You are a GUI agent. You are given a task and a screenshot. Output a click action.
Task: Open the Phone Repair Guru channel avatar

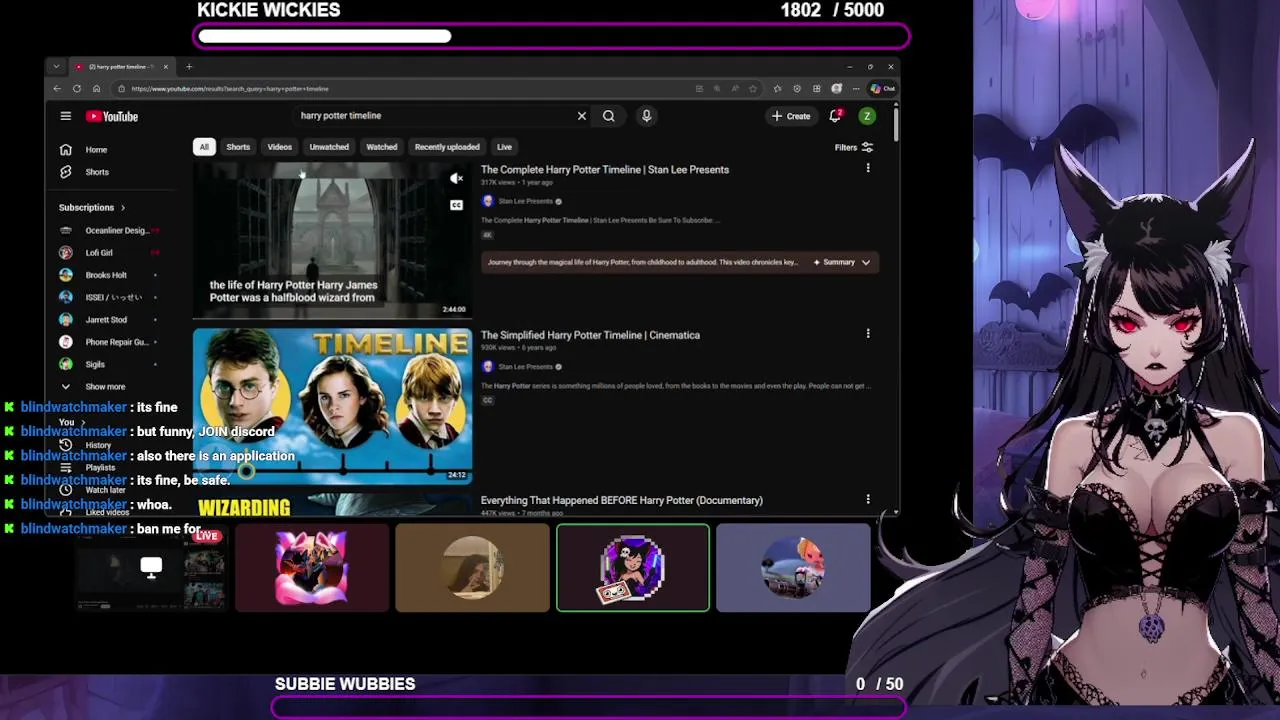pyautogui.click(x=65, y=342)
